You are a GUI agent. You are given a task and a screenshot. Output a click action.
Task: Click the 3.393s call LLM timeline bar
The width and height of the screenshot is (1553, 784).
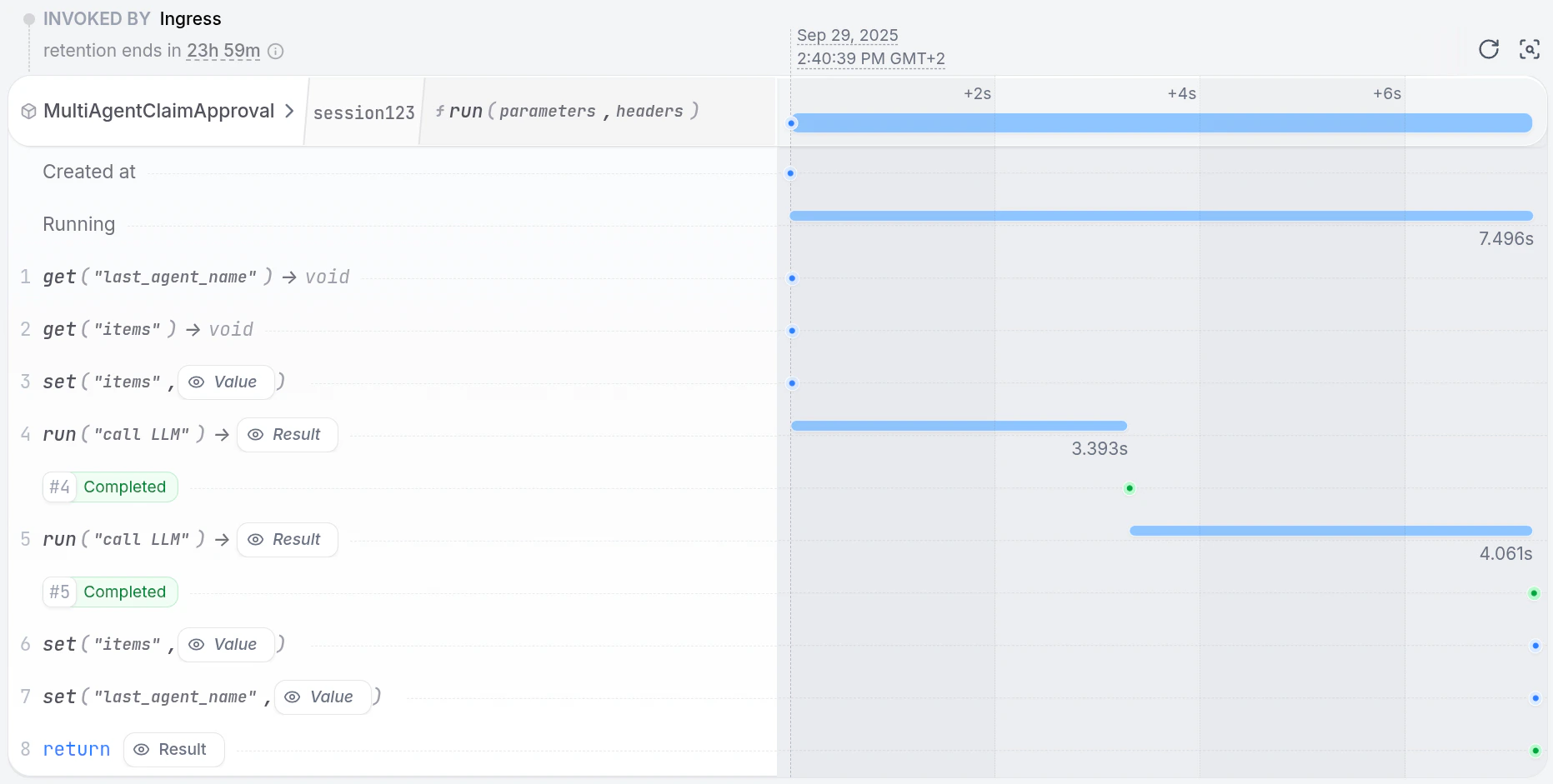coord(959,426)
